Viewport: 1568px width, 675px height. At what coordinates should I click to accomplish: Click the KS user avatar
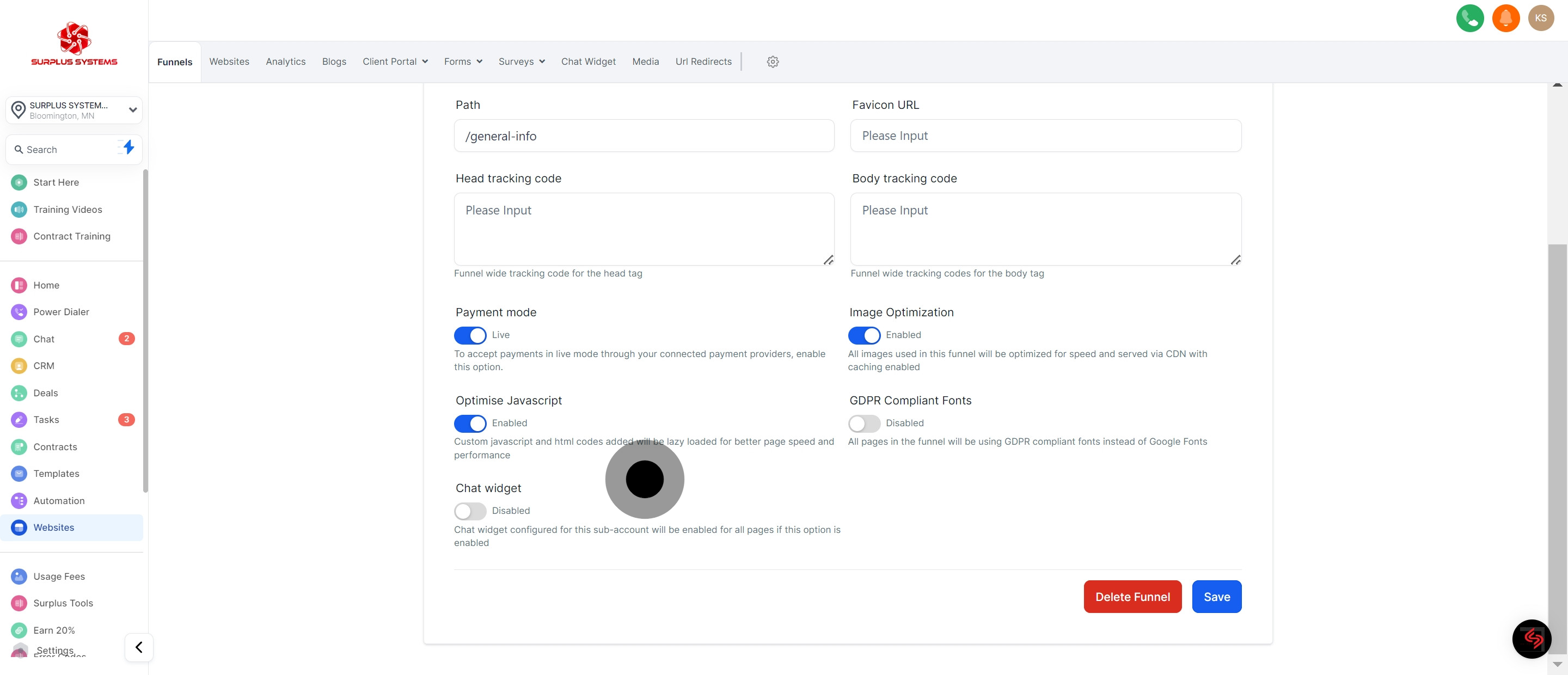coord(1541,19)
